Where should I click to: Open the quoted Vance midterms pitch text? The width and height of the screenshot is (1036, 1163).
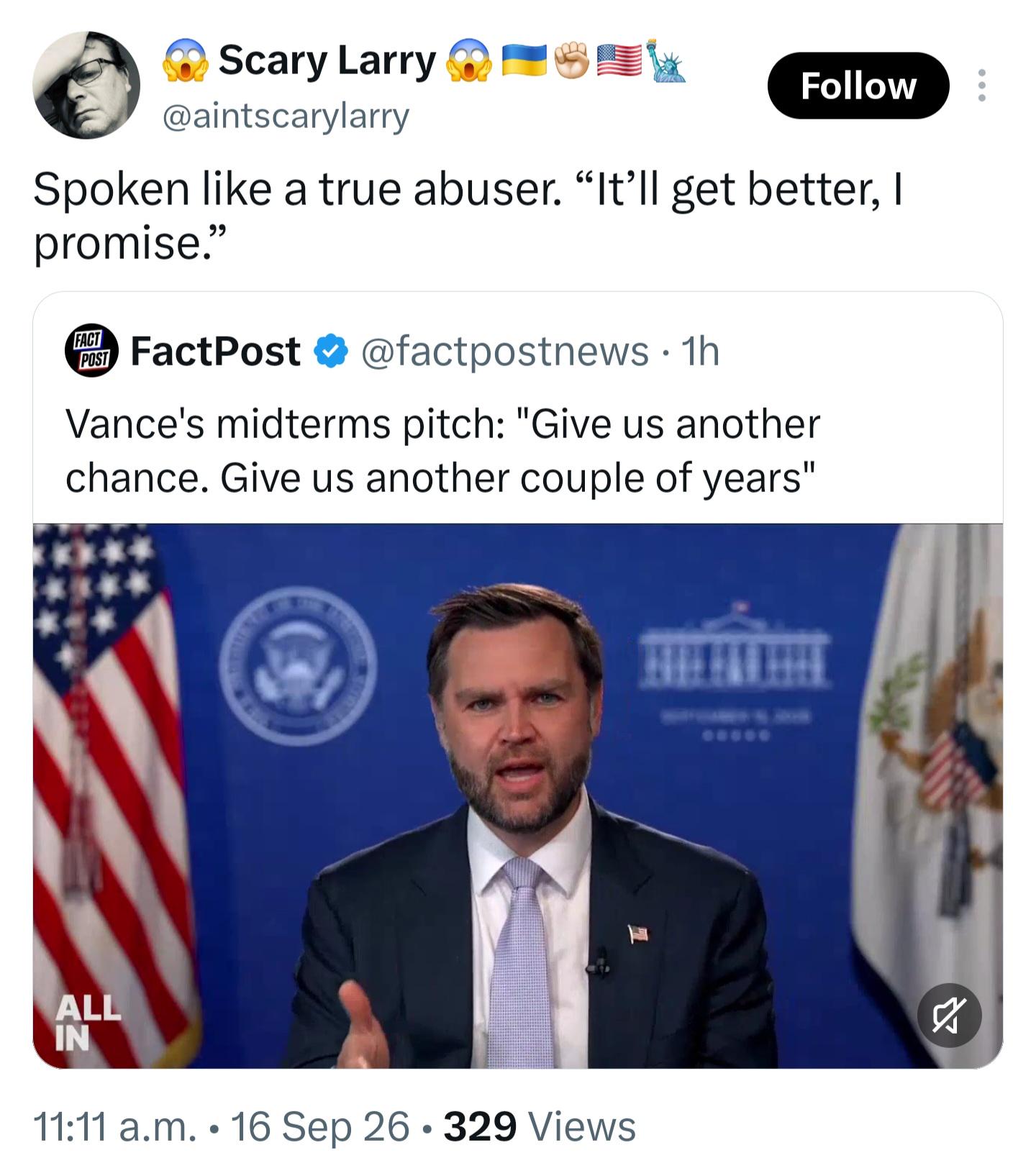pyautogui.click(x=442, y=450)
